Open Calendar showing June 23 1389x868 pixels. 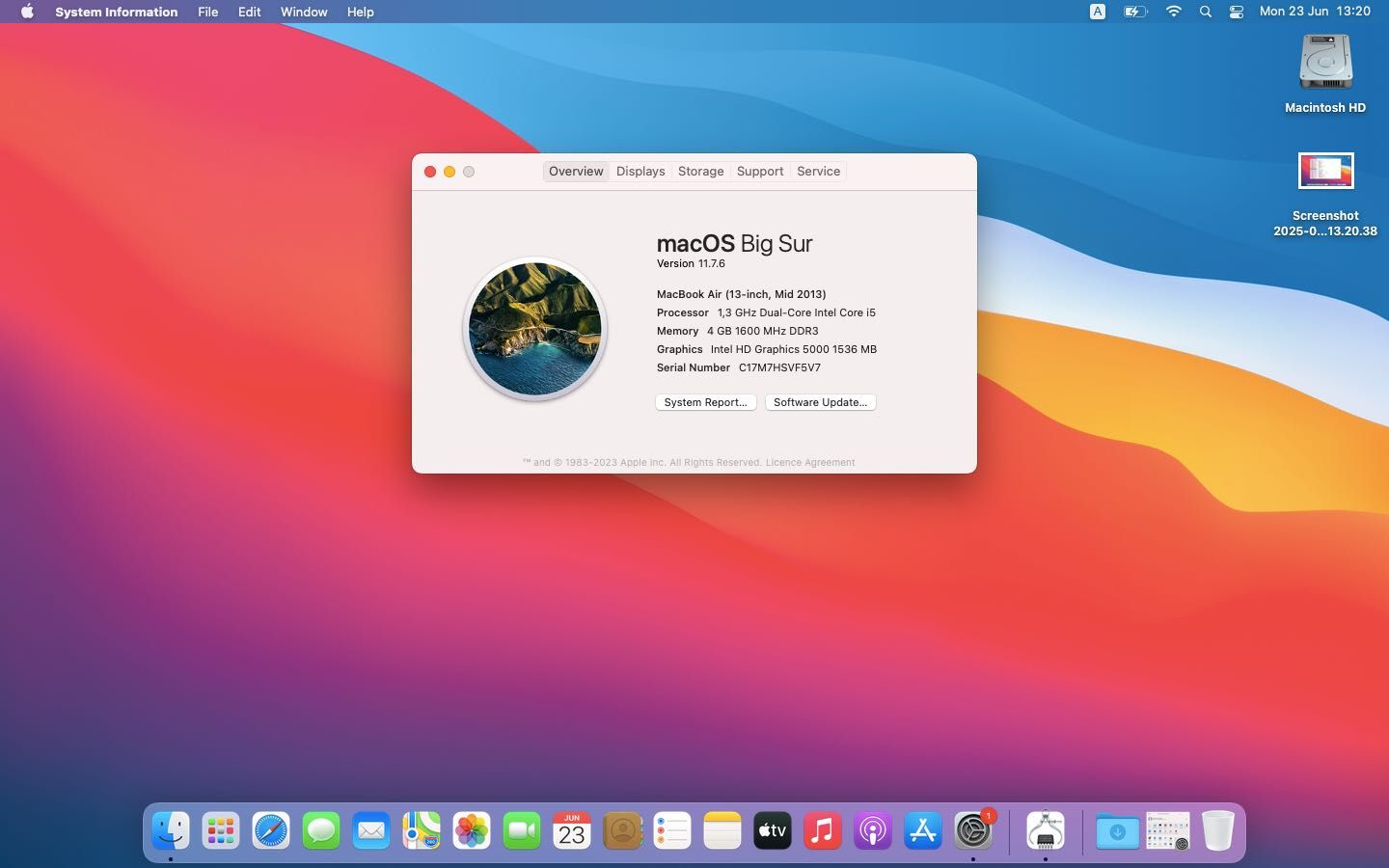572,830
